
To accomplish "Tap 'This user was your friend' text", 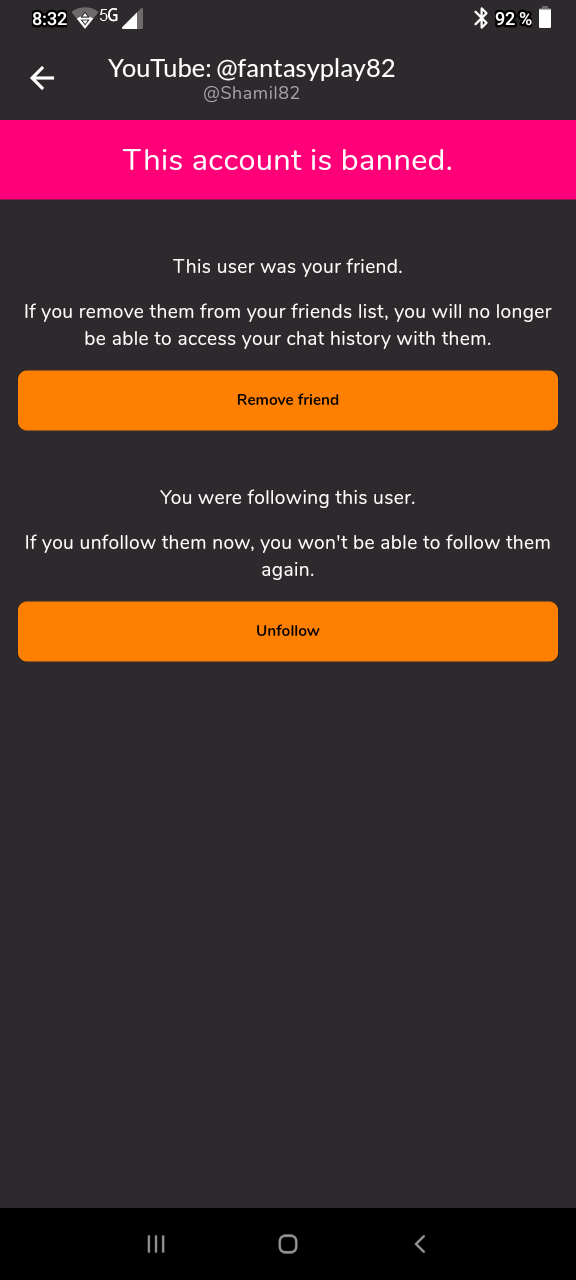I will point(288,266).
